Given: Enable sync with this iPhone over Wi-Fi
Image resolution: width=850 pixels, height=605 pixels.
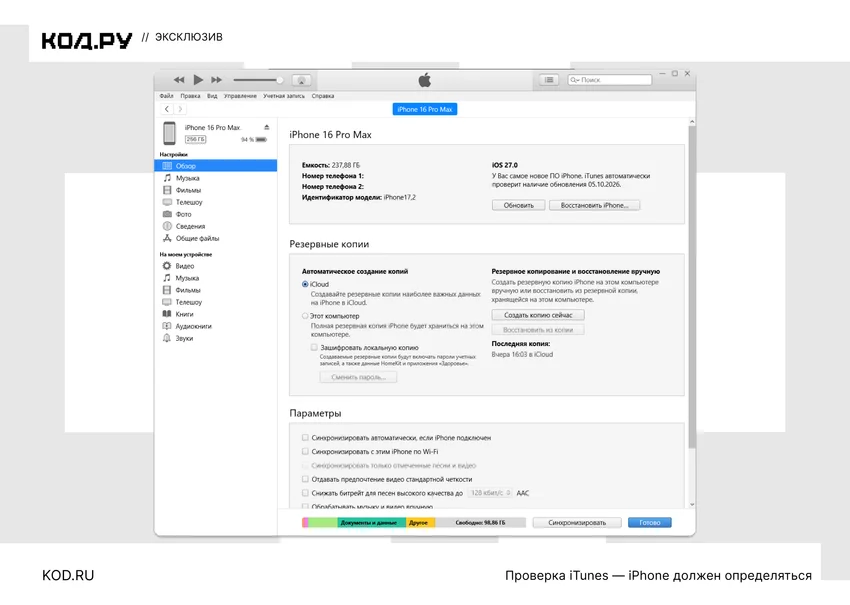Looking at the screenshot, I should coord(305,451).
